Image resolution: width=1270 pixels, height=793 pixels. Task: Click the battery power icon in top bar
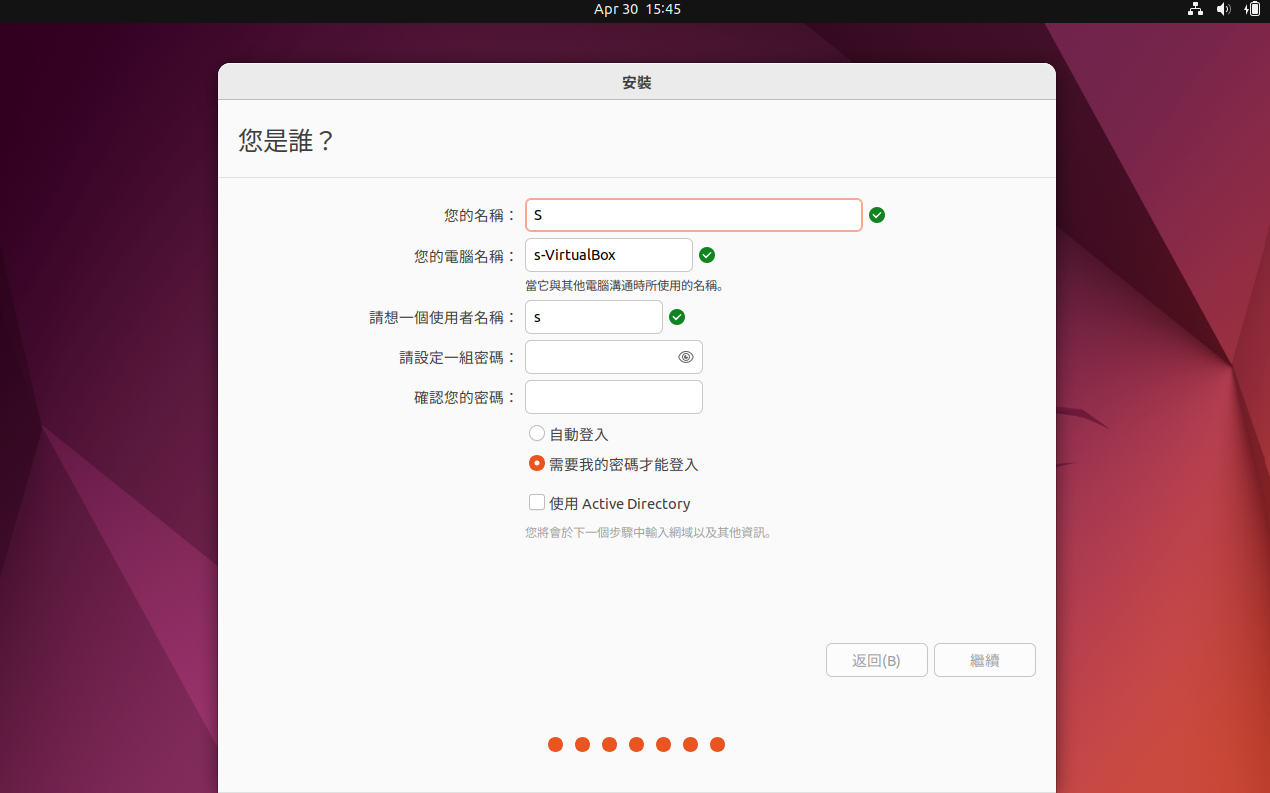[1253, 9]
